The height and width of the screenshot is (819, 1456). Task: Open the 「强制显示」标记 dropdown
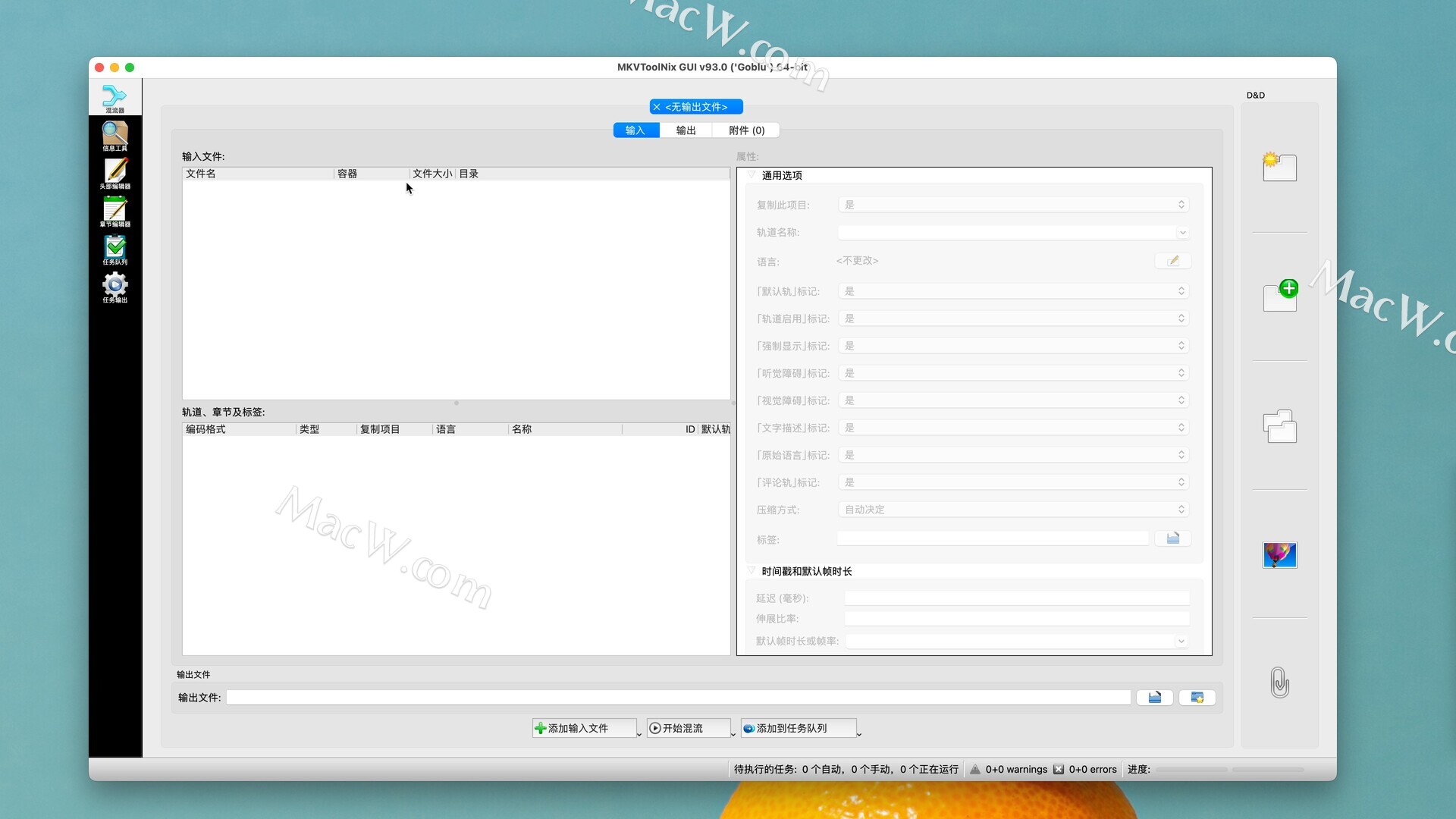click(1013, 346)
